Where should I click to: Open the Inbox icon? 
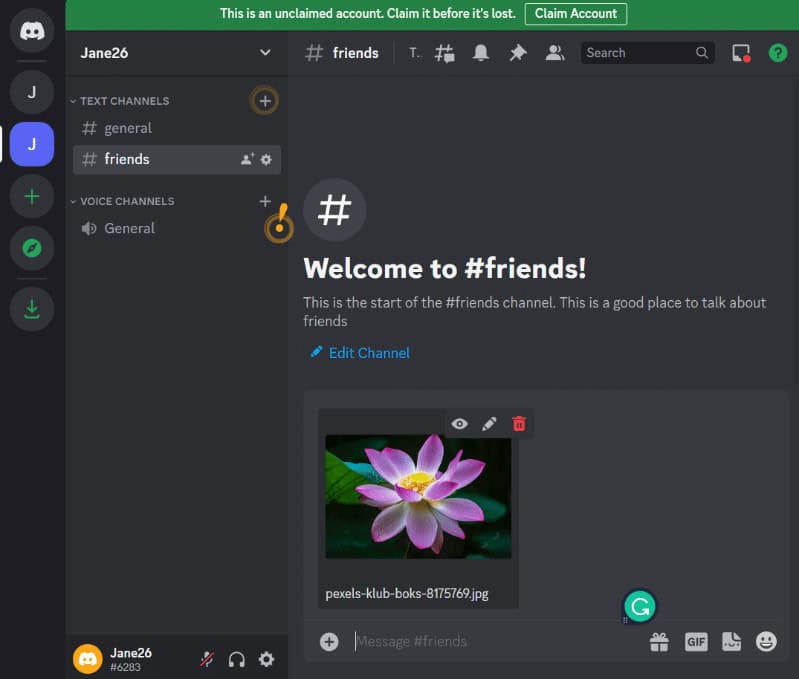pyautogui.click(x=740, y=53)
